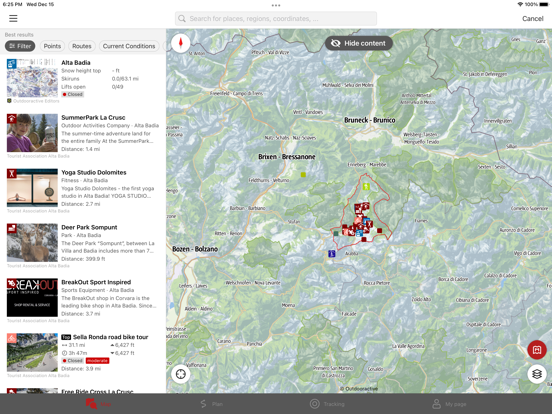Open Alta Badia ski resort thumbnail

32,78
